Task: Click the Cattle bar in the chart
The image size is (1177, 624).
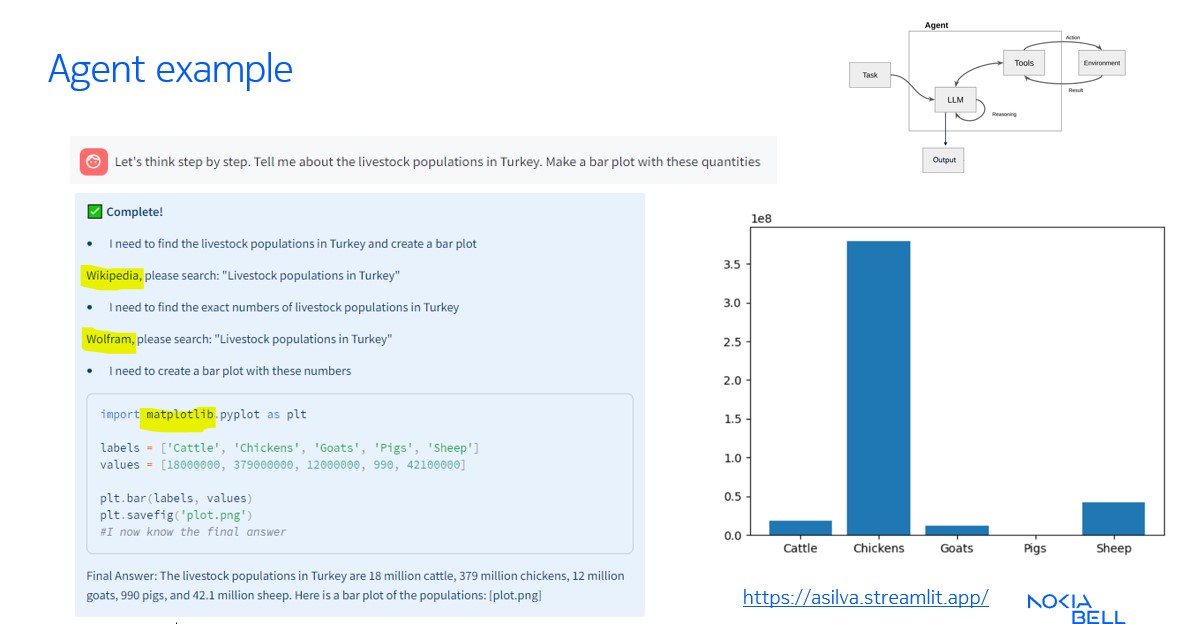Action: [x=800, y=527]
